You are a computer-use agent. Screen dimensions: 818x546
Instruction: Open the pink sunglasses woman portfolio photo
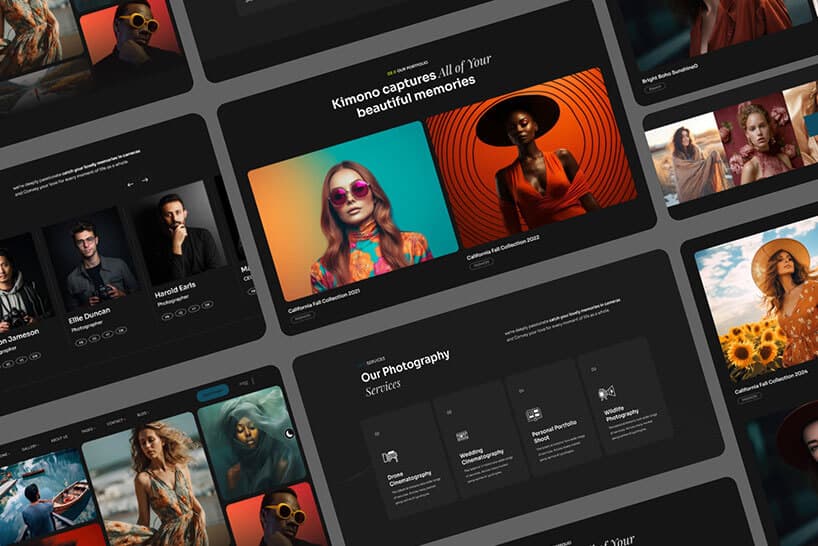coord(353,211)
